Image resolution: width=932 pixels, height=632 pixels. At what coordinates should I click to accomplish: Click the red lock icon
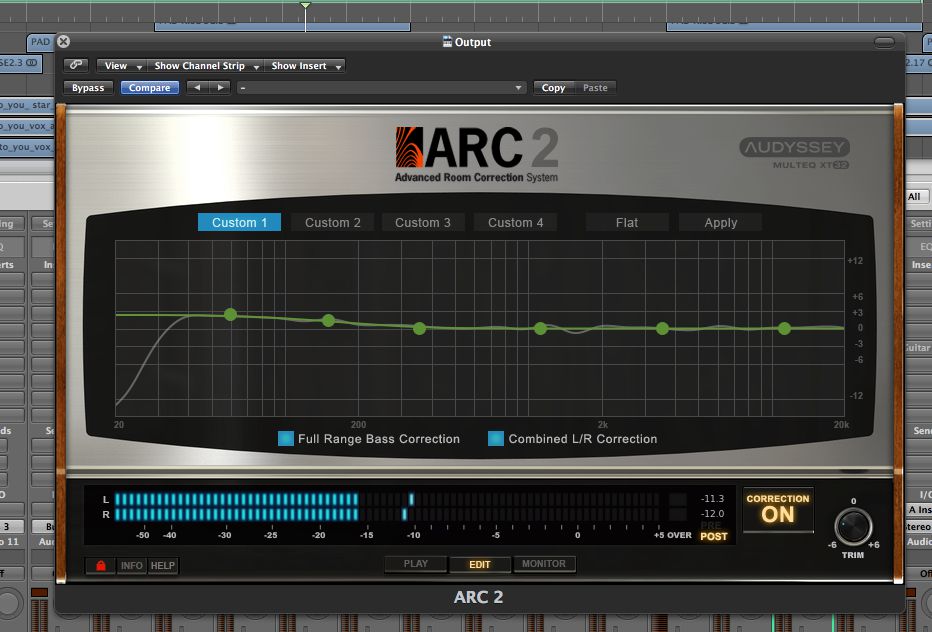[100, 565]
